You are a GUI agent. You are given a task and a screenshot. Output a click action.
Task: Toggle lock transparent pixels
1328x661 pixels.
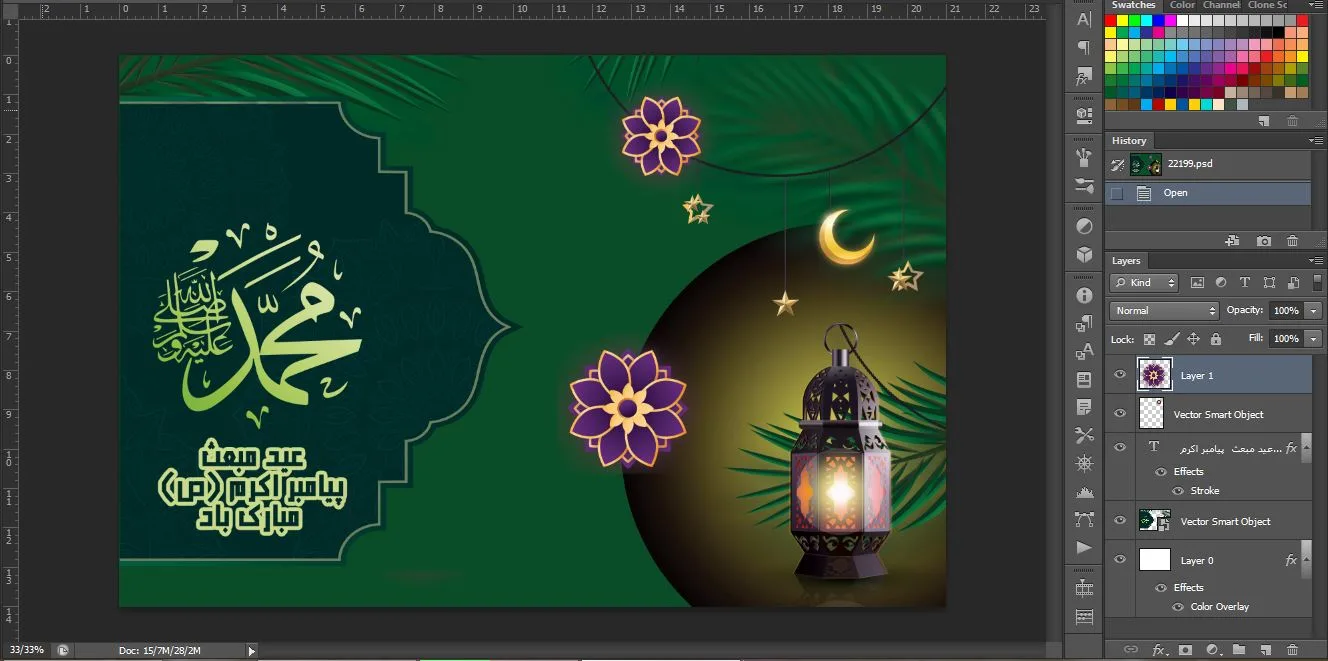tap(1150, 339)
